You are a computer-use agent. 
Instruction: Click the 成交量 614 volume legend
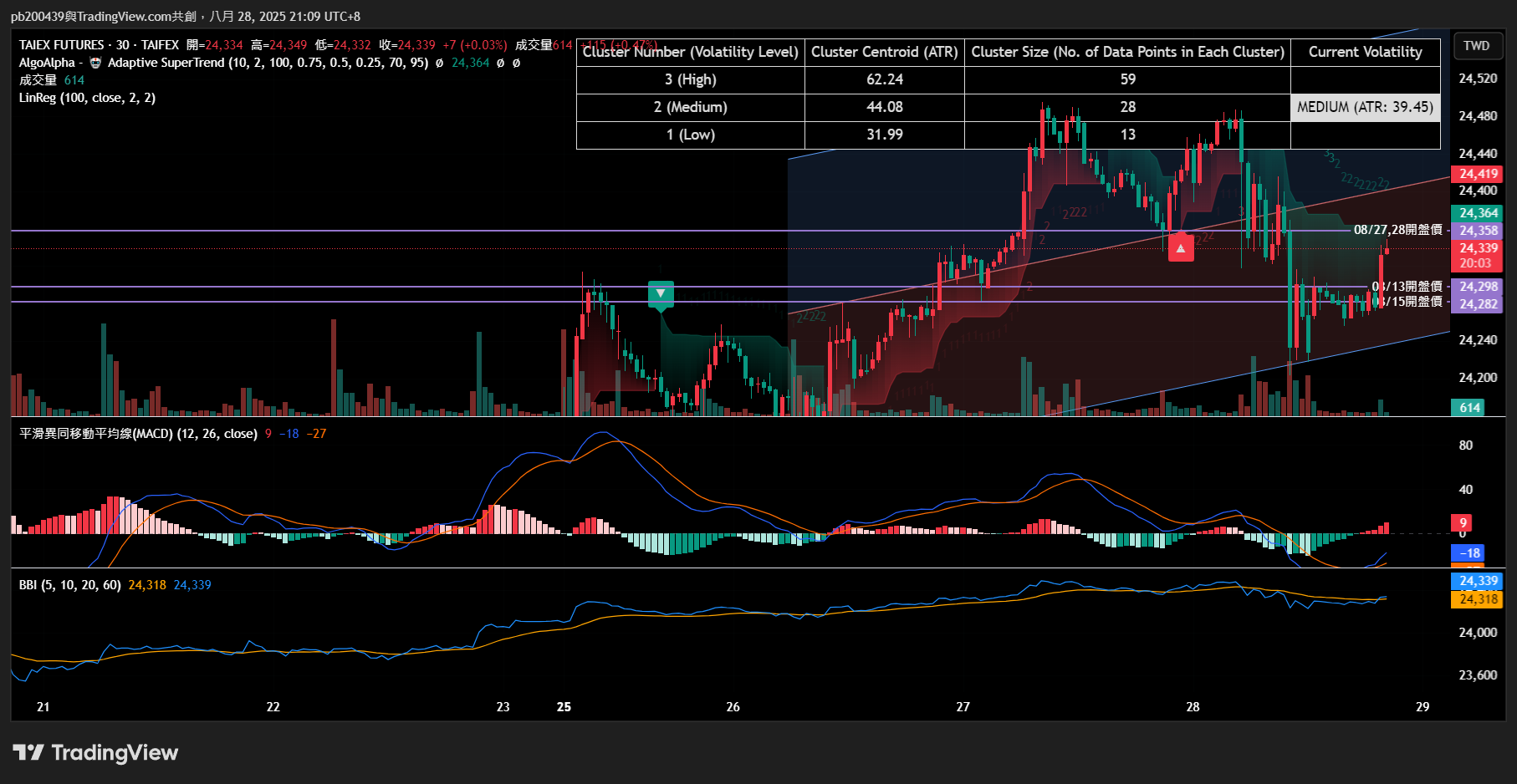52,80
